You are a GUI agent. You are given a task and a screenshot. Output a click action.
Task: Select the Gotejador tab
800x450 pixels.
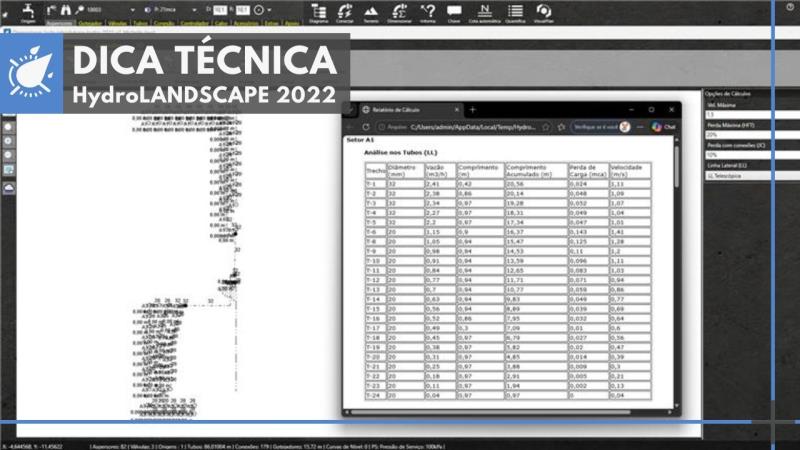90,23
